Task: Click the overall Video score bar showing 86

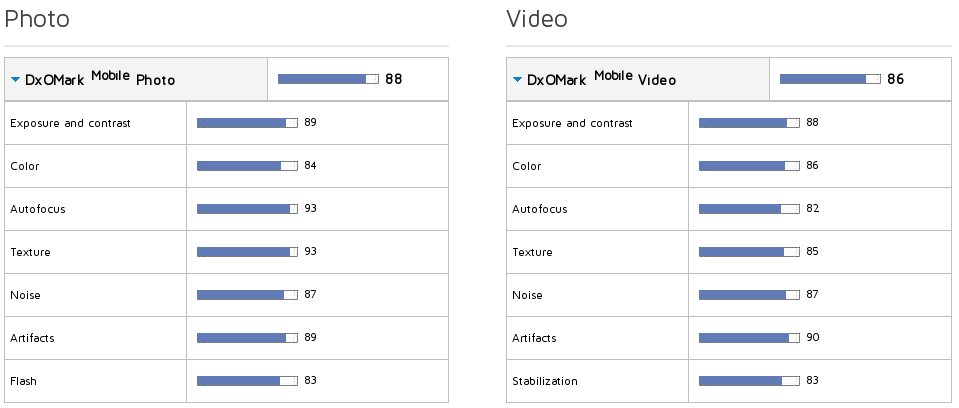Action: point(831,79)
